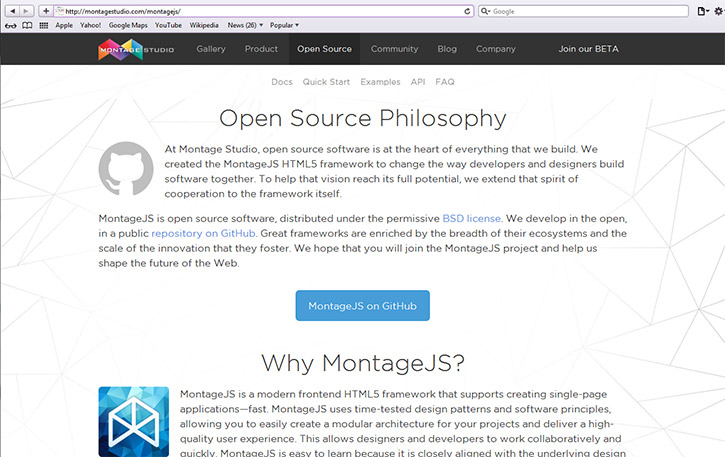Screen dimensions: 725x457
Task: Open the YouTube bookmark
Action: (168, 25)
